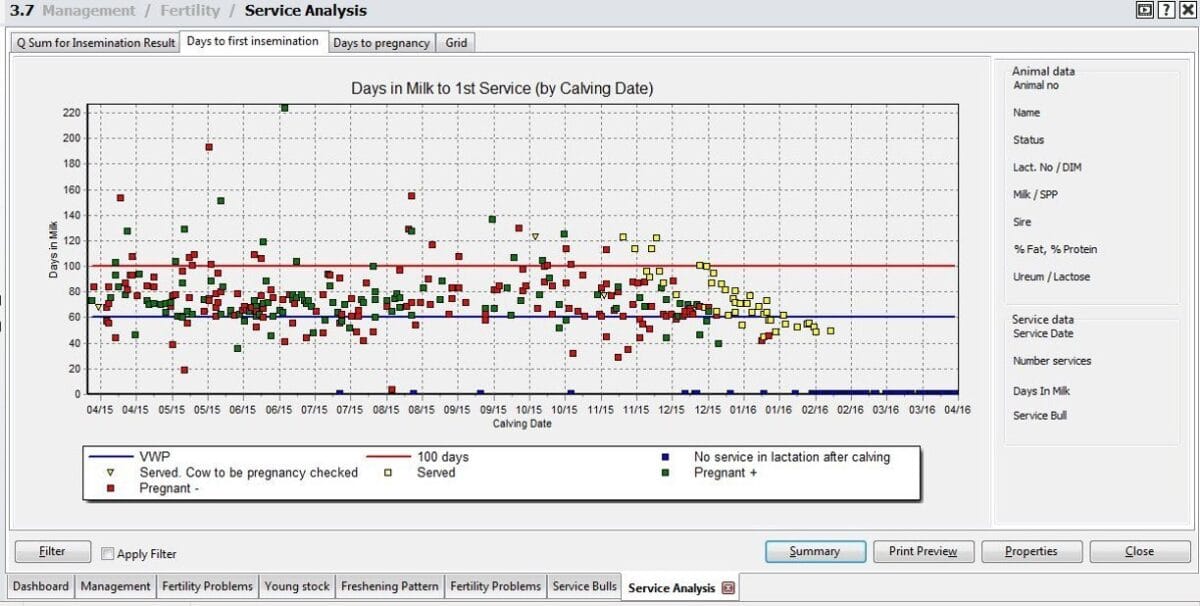This screenshot has height=606, width=1200.
Task: Click the Pregnant - red legend marker
Action: coord(111,489)
